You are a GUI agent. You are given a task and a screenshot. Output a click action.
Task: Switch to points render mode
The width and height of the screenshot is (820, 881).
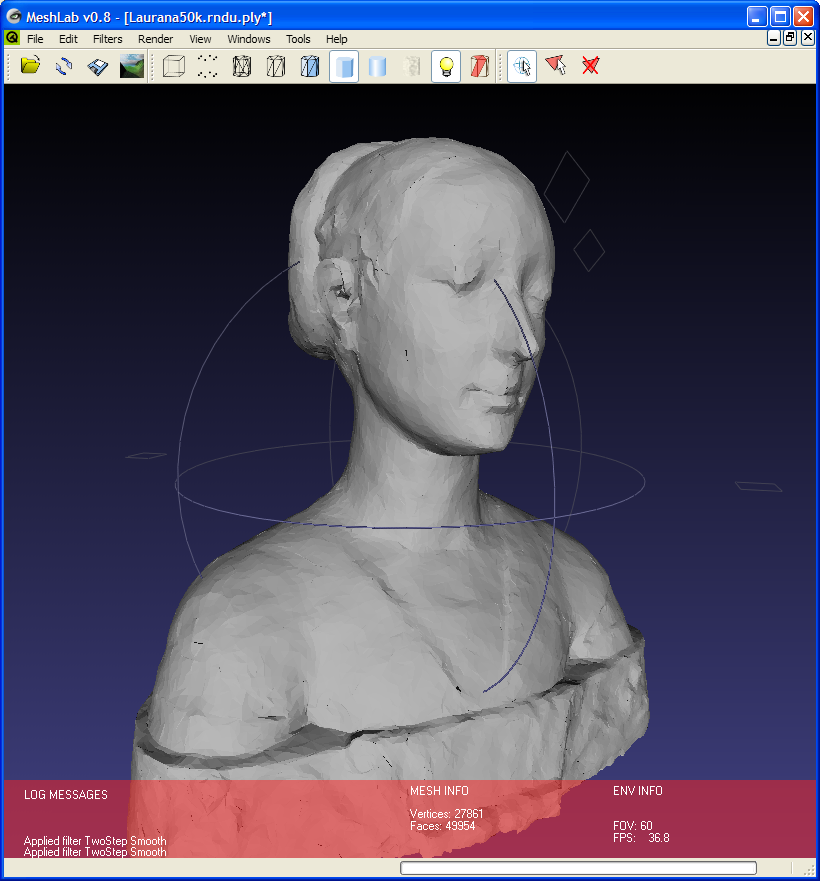click(208, 67)
